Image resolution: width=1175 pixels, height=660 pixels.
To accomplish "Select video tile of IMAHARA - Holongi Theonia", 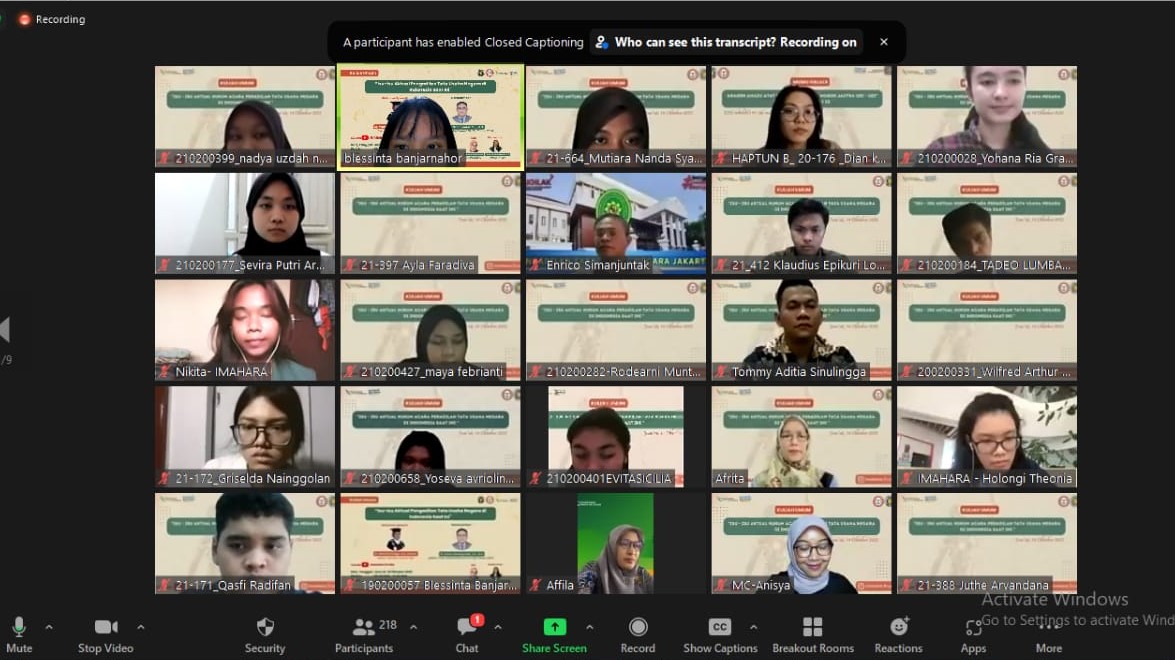I will click(x=987, y=437).
